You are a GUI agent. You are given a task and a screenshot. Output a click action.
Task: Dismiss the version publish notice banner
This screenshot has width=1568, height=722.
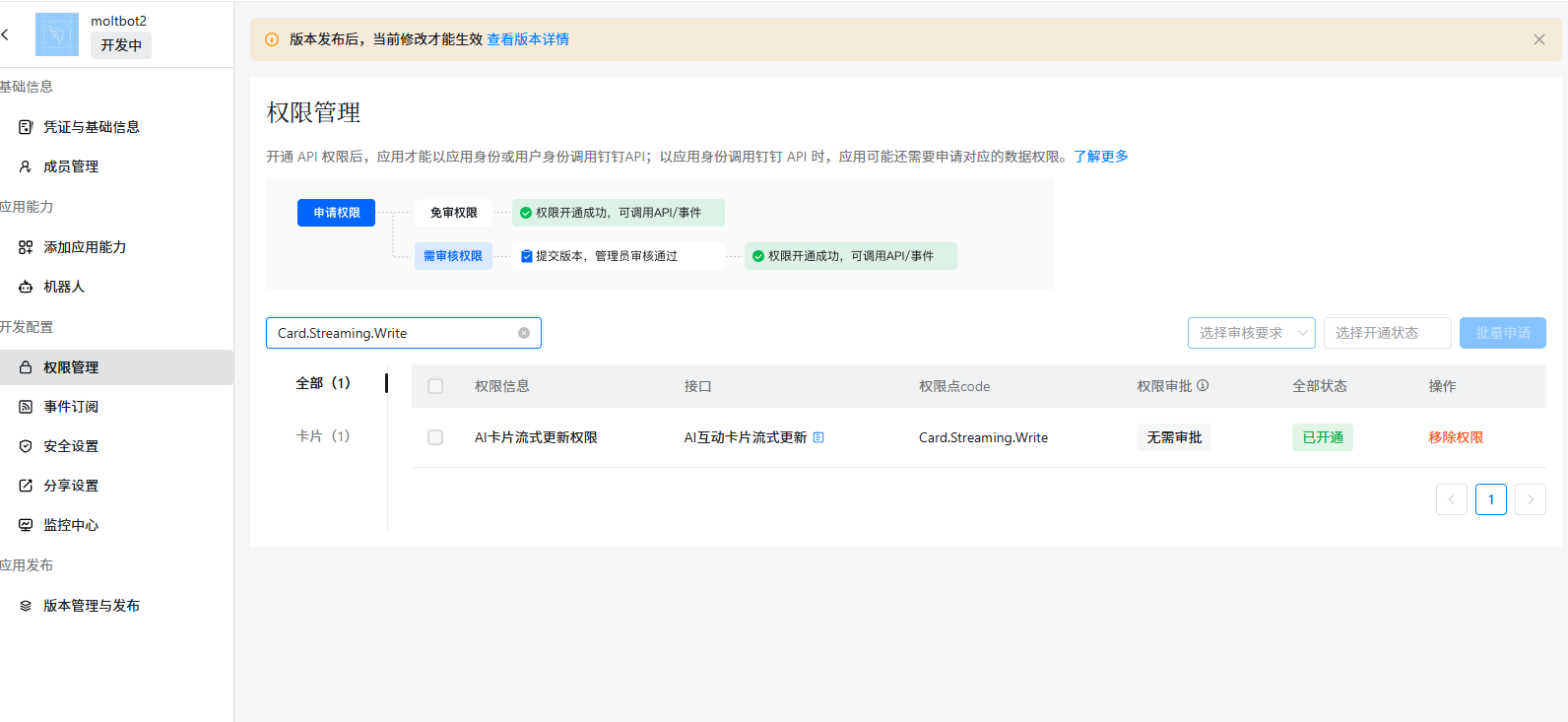pyautogui.click(x=1538, y=39)
